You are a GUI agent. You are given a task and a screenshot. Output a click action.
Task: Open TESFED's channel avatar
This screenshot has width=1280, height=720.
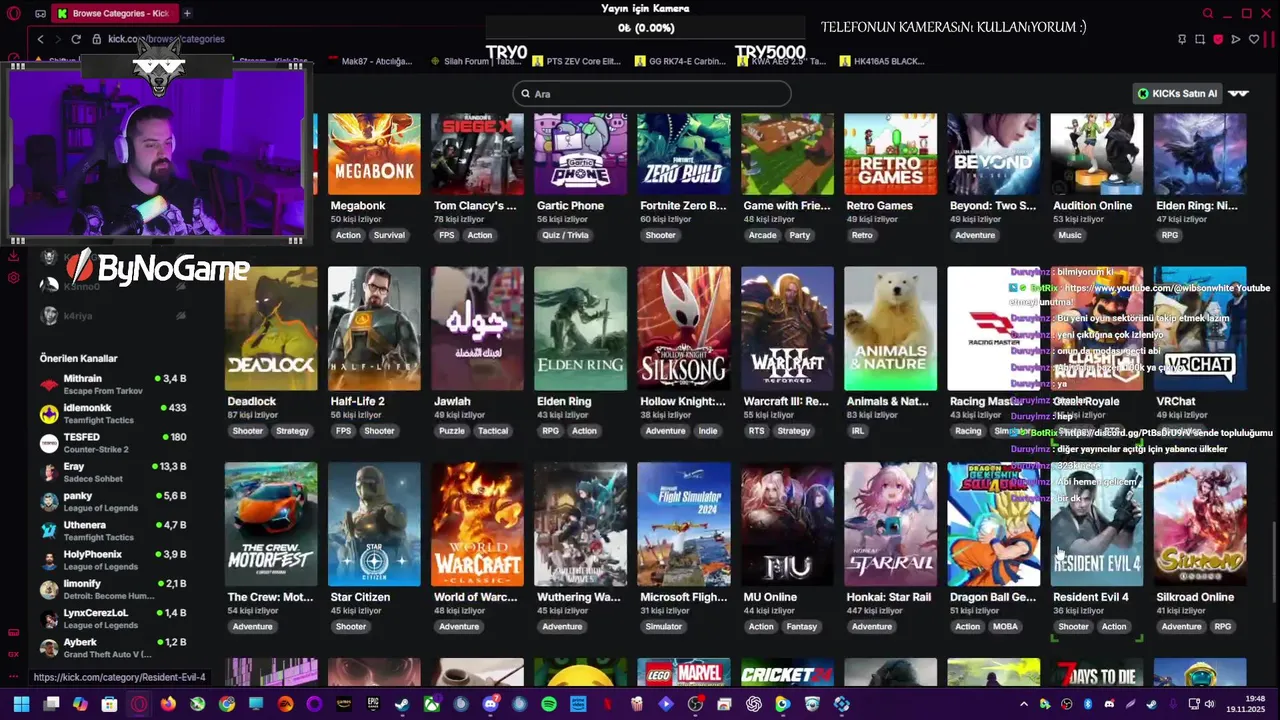[x=49, y=443]
